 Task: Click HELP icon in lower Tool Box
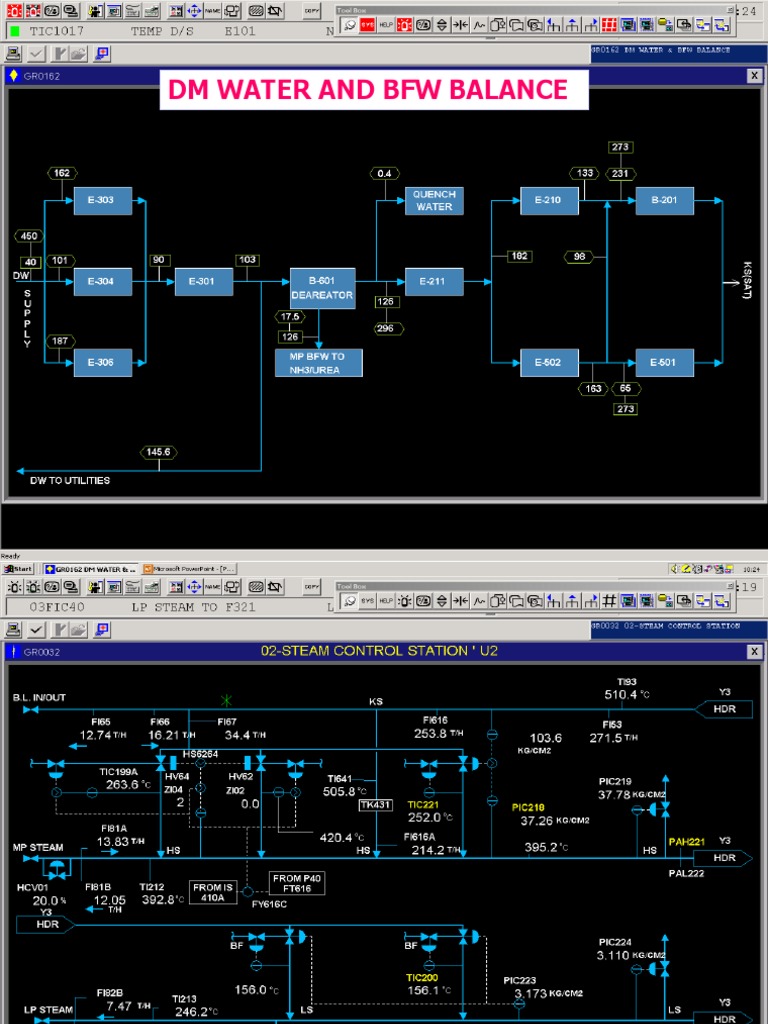pyautogui.click(x=386, y=601)
